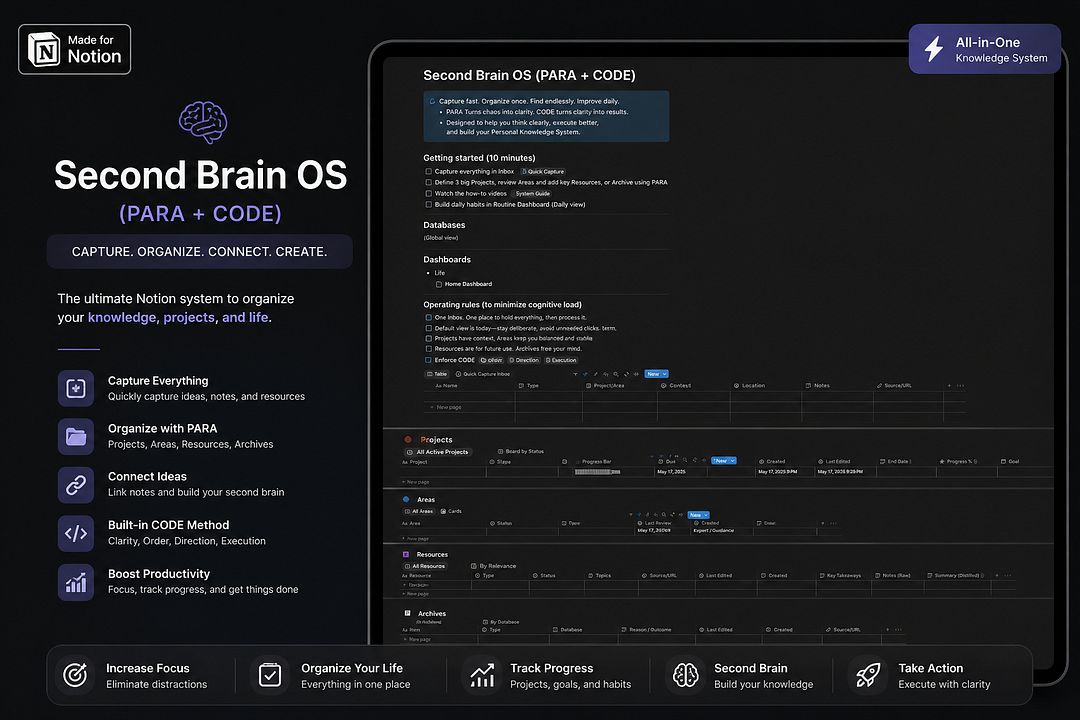The width and height of the screenshot is (1080, 720).
Task: Open the Table view tab
Action: tap(437, 374)
